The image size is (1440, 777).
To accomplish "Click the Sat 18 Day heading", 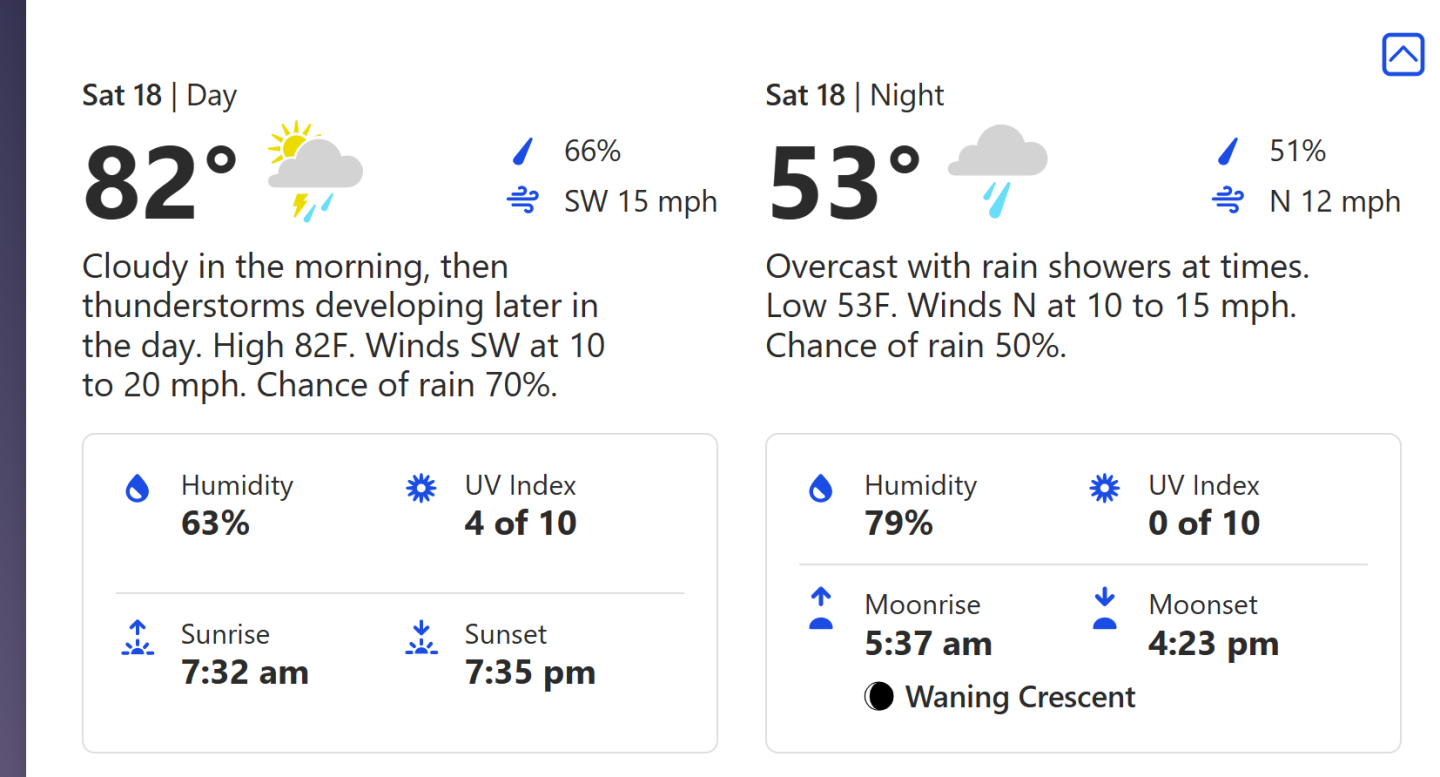I will tap(159, 95).
